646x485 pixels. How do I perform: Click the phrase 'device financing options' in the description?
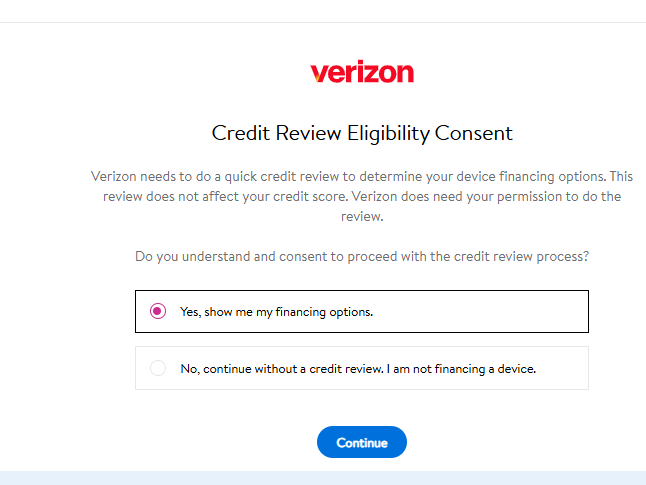click(522, 176)
